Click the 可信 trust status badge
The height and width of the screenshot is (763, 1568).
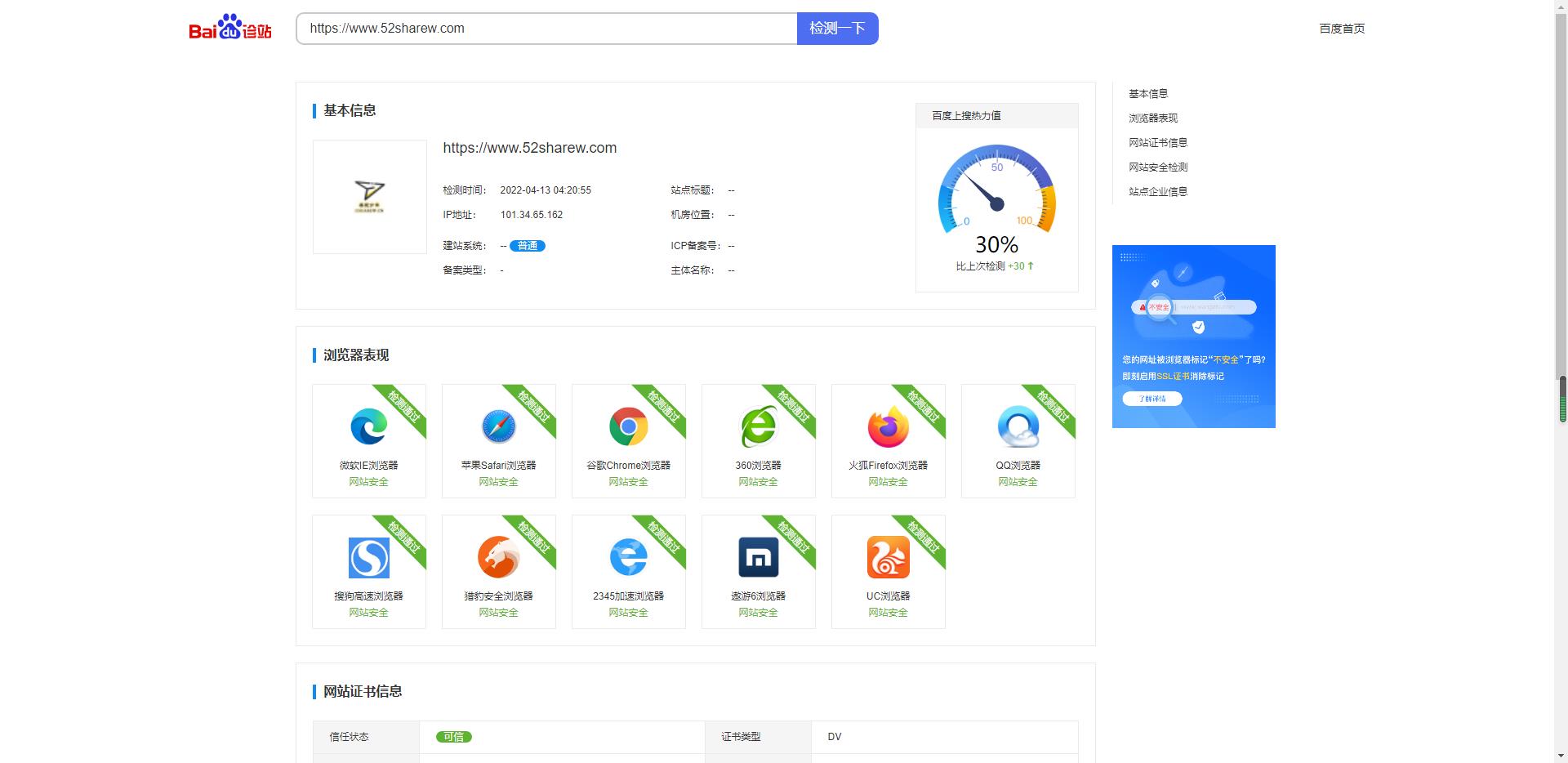[x=453, y=737]
